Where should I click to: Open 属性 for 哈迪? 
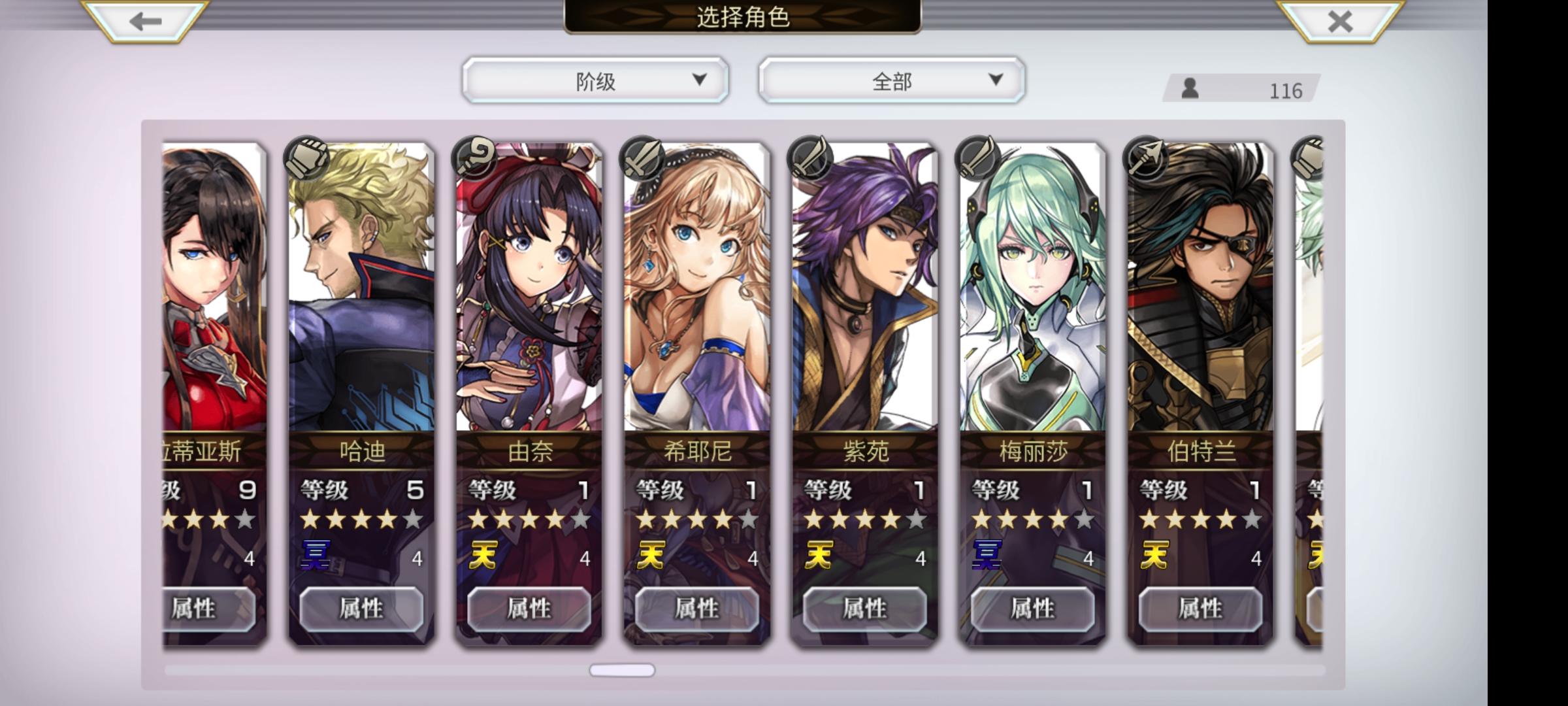pyautogui.click(x=361, y=609)
